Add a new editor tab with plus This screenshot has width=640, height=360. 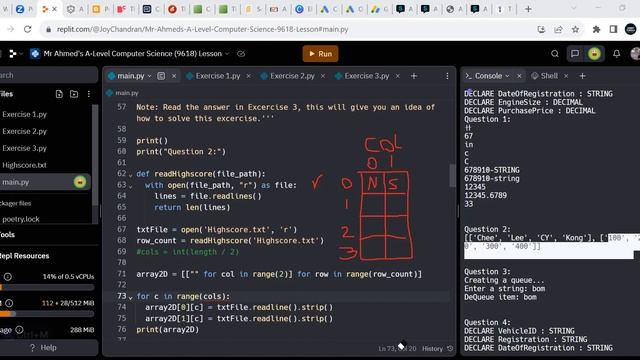(414, 76)
